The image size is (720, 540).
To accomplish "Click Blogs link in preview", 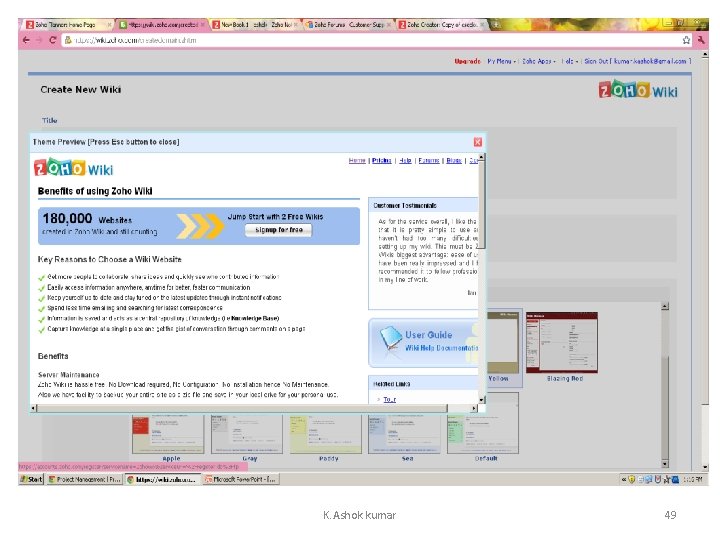I will point(454,161).
